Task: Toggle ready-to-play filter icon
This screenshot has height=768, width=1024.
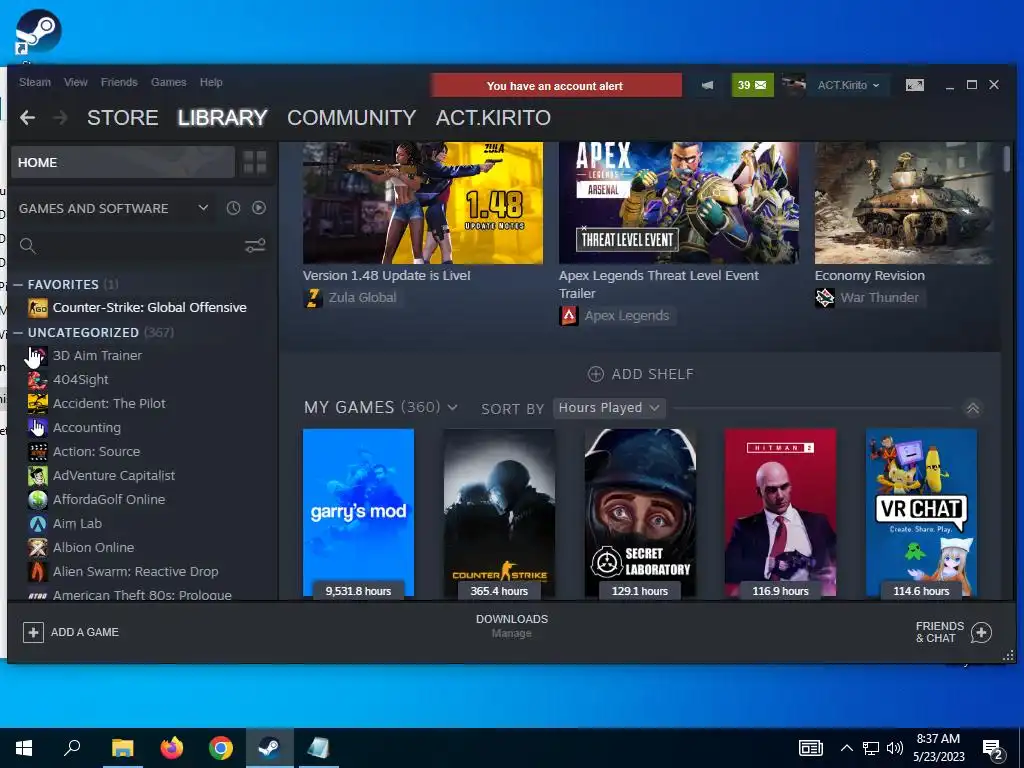Action: pyautogui.click(x=259, y=208)
